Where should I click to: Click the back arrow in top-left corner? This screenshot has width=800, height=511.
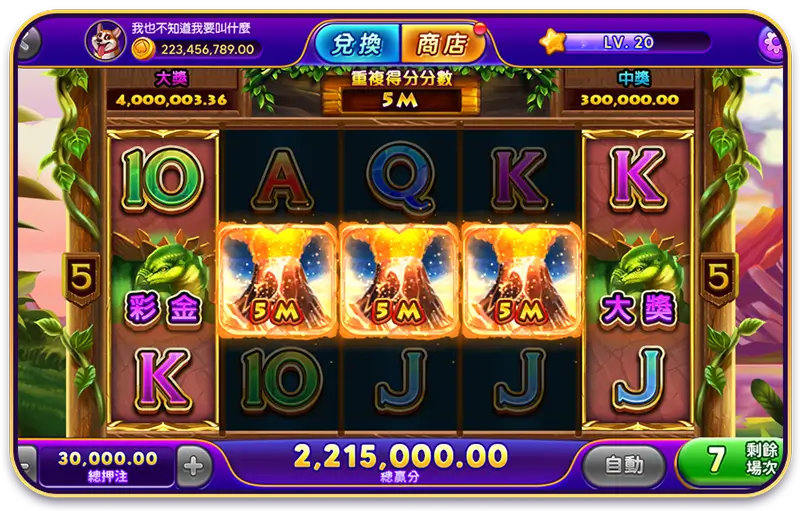[x=29, y=43]
